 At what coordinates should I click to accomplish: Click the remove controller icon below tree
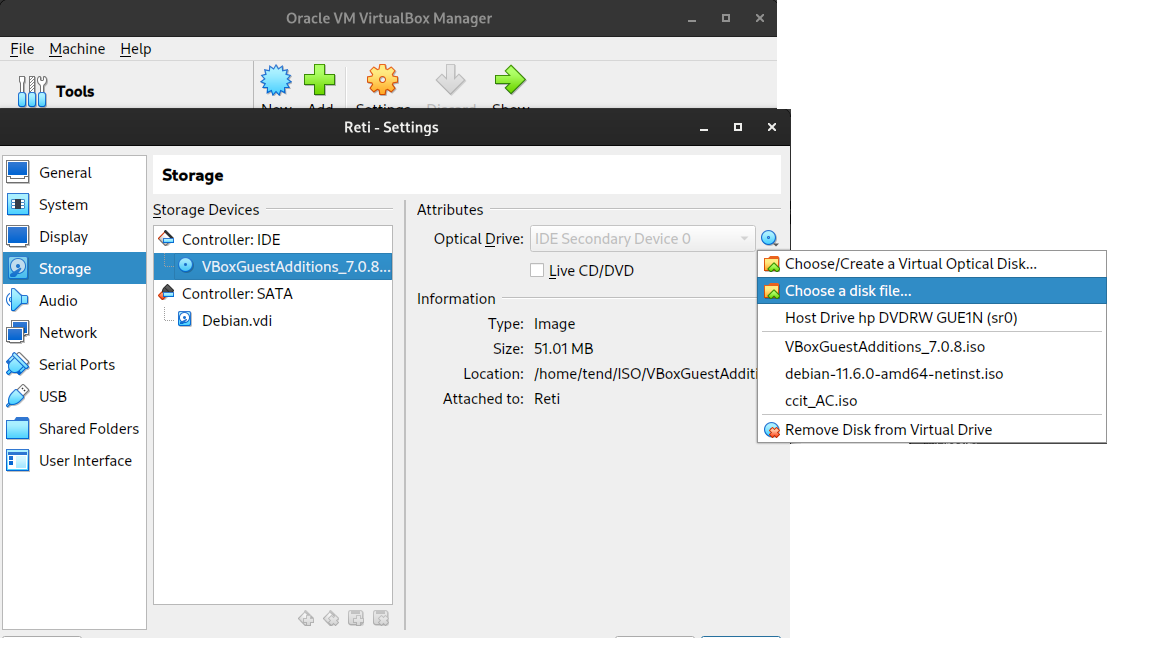point(331,619)
